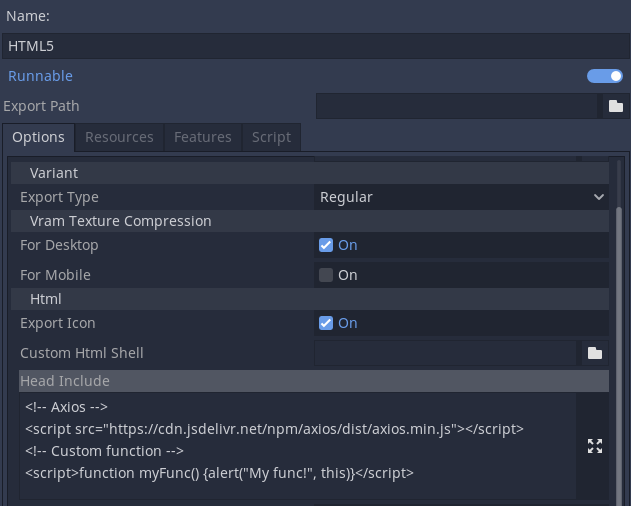Disable the Export Icon checkbox
The height and width of the screenshot is (506, 631).
326,323
